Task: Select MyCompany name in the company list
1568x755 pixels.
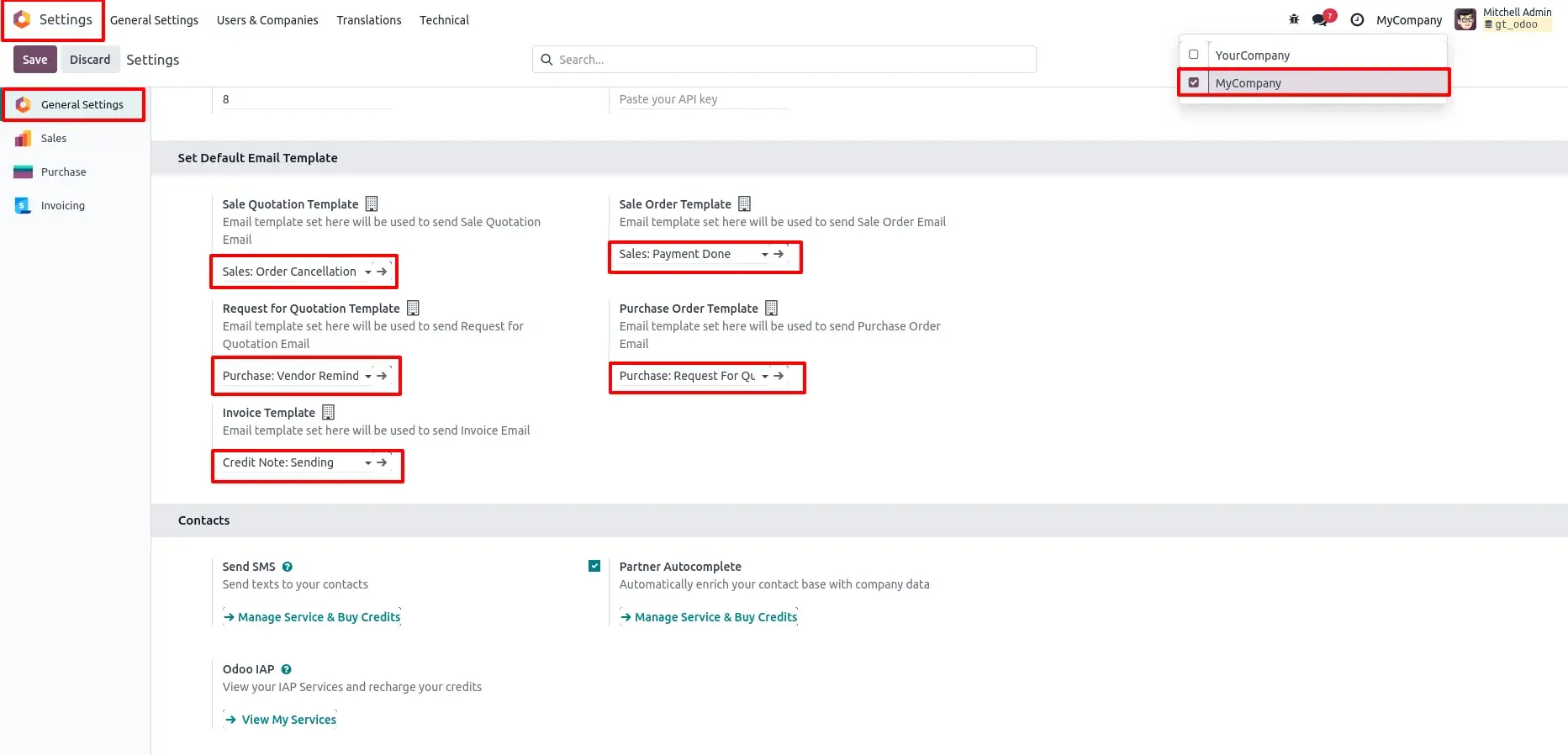Action: pyautogui.click(x=1249, y=83)
